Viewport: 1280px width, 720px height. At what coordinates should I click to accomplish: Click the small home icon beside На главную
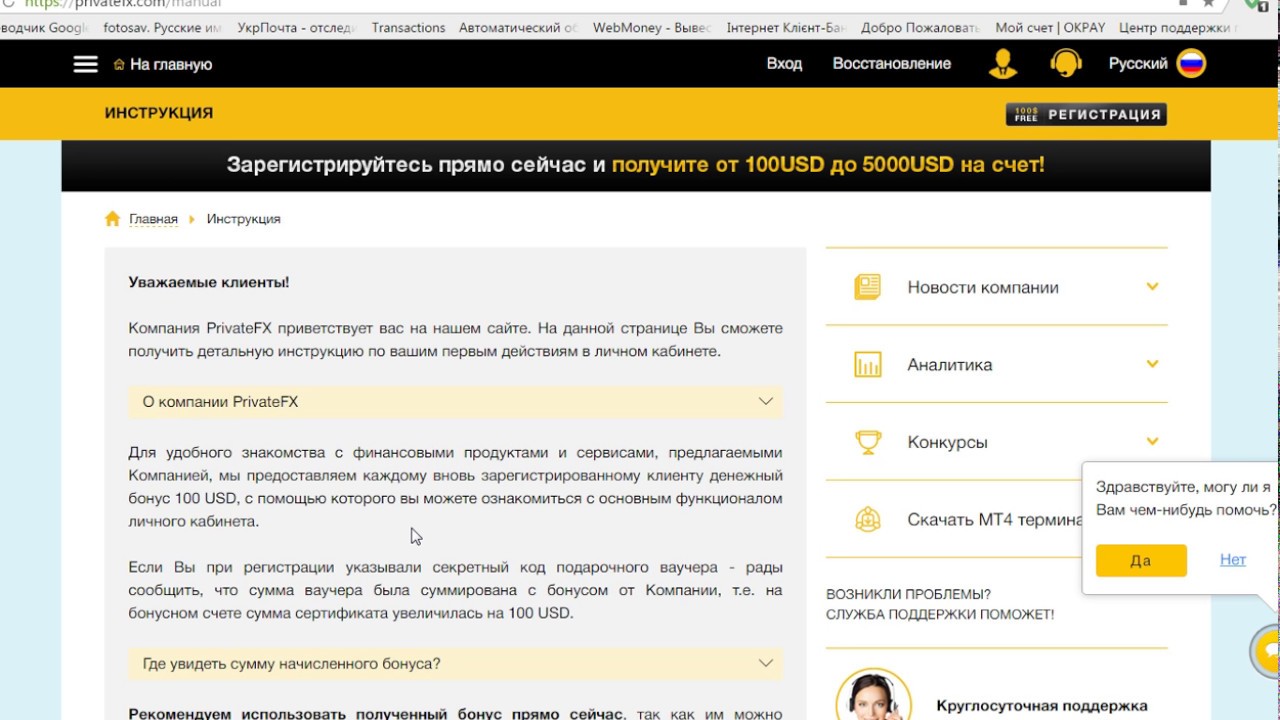click(119, 64)
